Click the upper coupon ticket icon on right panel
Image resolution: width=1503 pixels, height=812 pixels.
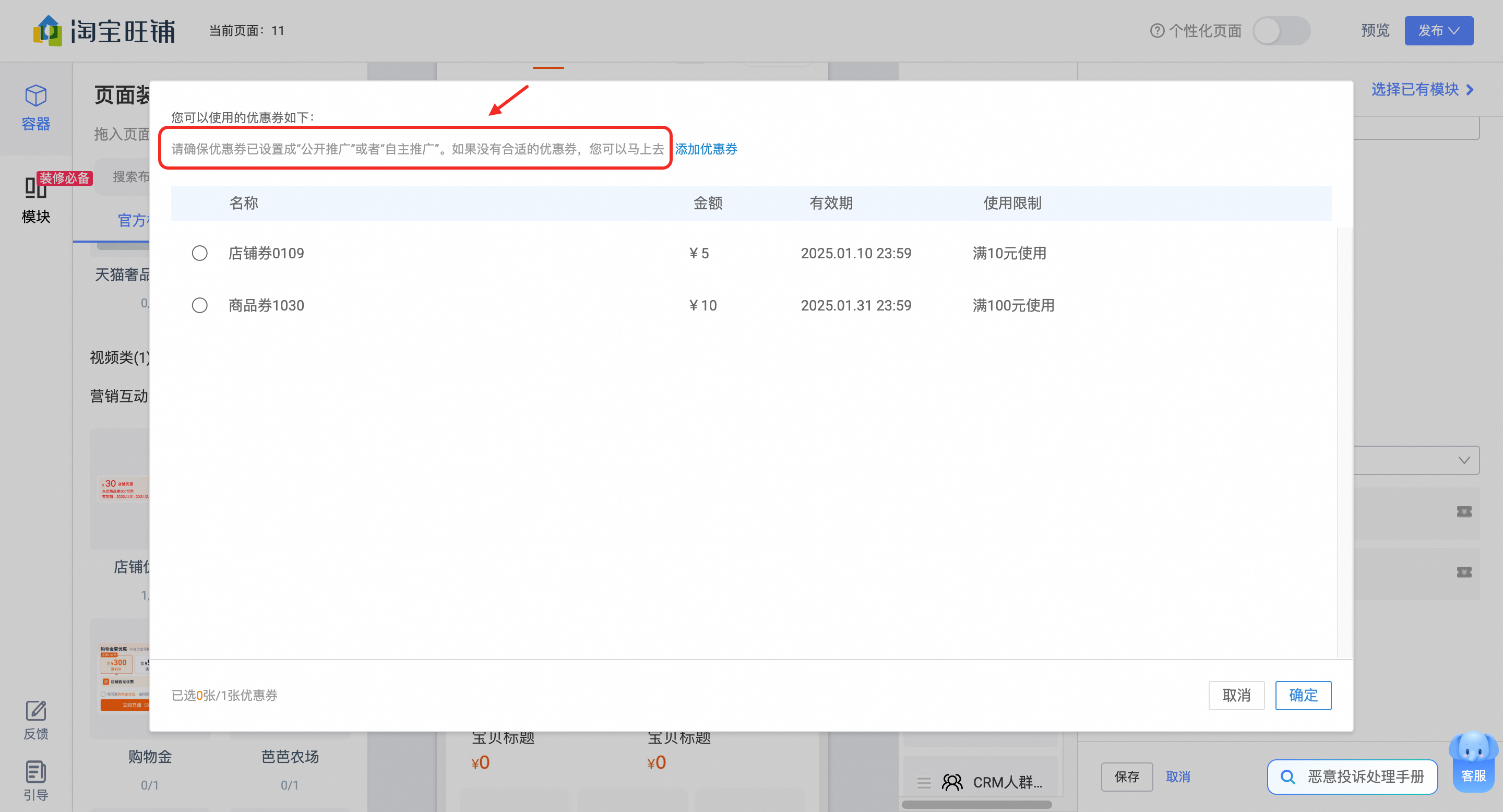(1464, 511)
